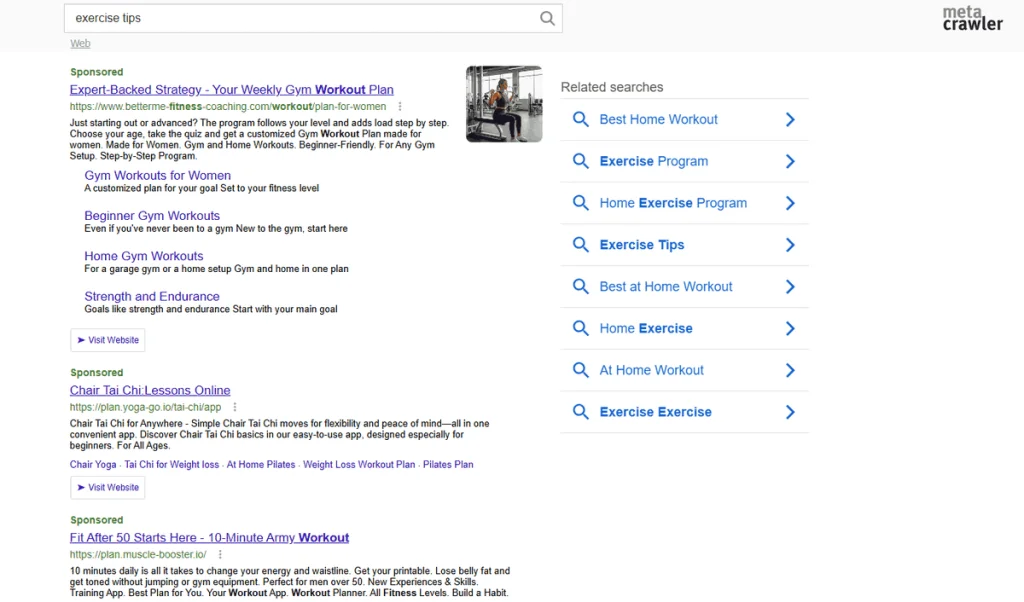Click magnifier icon beside Exercise Exercise
The image size is (1024, 602).
click(581, 412)
